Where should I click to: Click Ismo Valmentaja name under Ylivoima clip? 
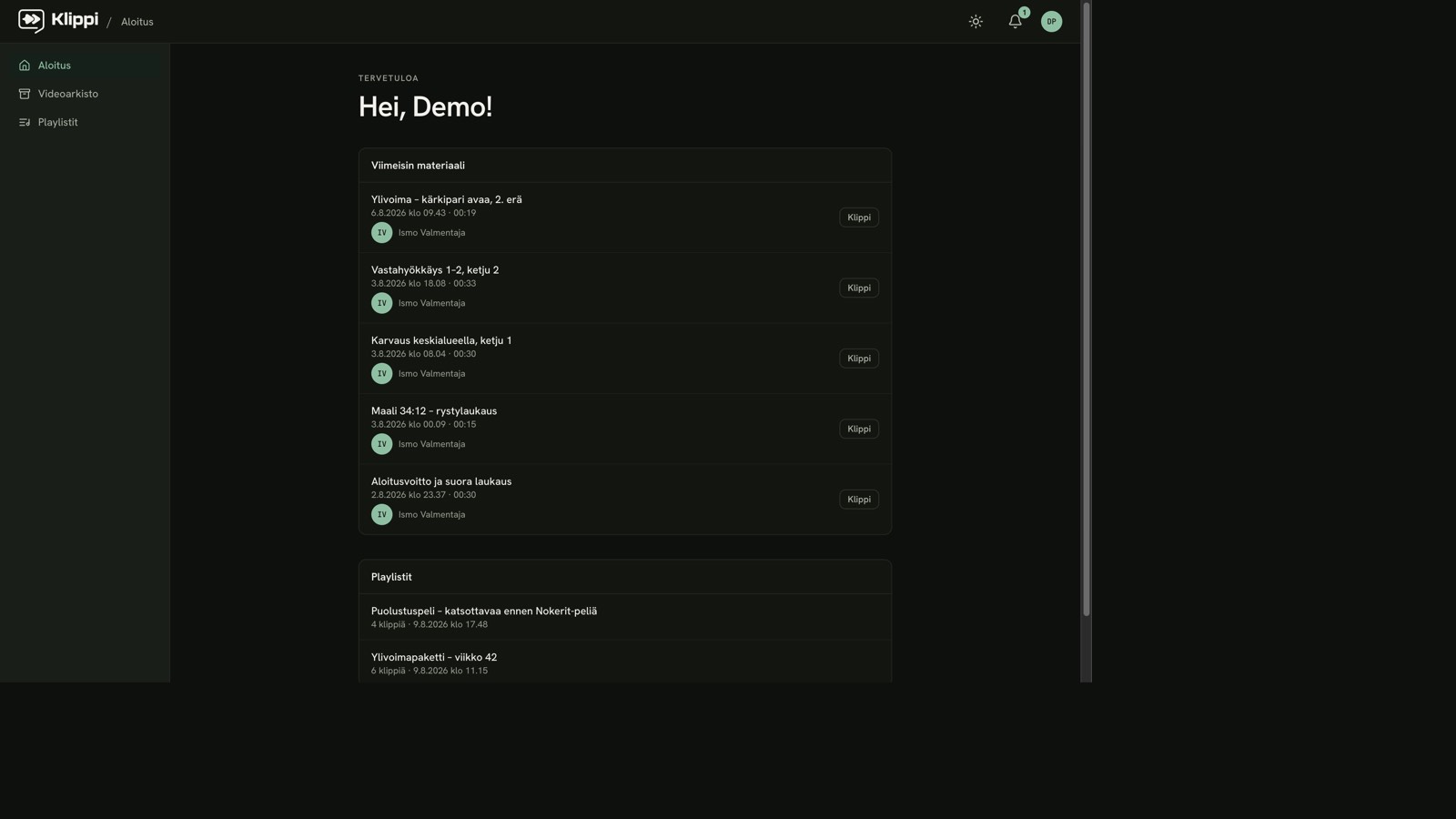(431, 233)
